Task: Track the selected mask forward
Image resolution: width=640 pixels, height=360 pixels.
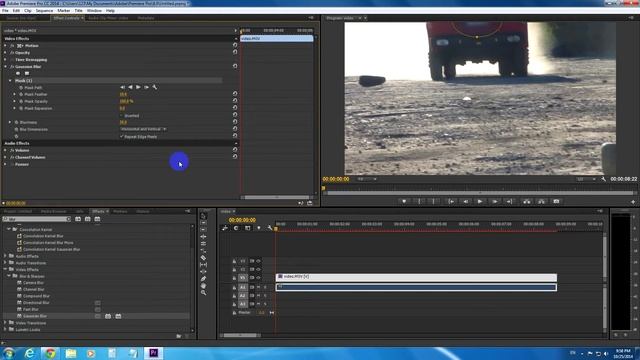Action: click(x=138, y=87)
